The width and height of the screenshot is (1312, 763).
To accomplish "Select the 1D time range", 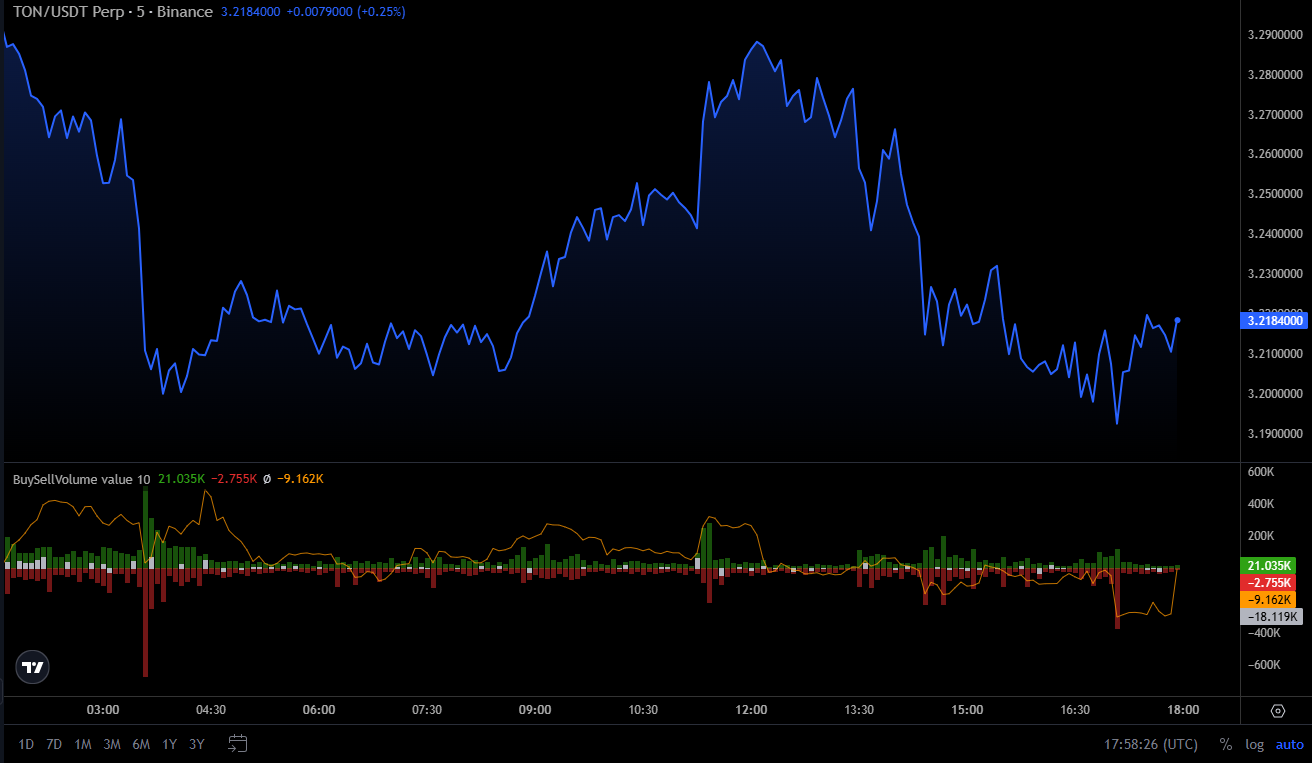I will pos(26,744).
